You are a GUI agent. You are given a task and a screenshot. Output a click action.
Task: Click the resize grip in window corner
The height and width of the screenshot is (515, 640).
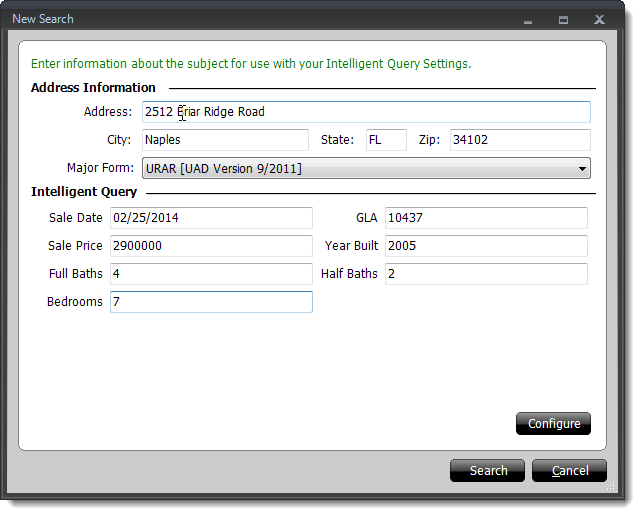[610, 489]
